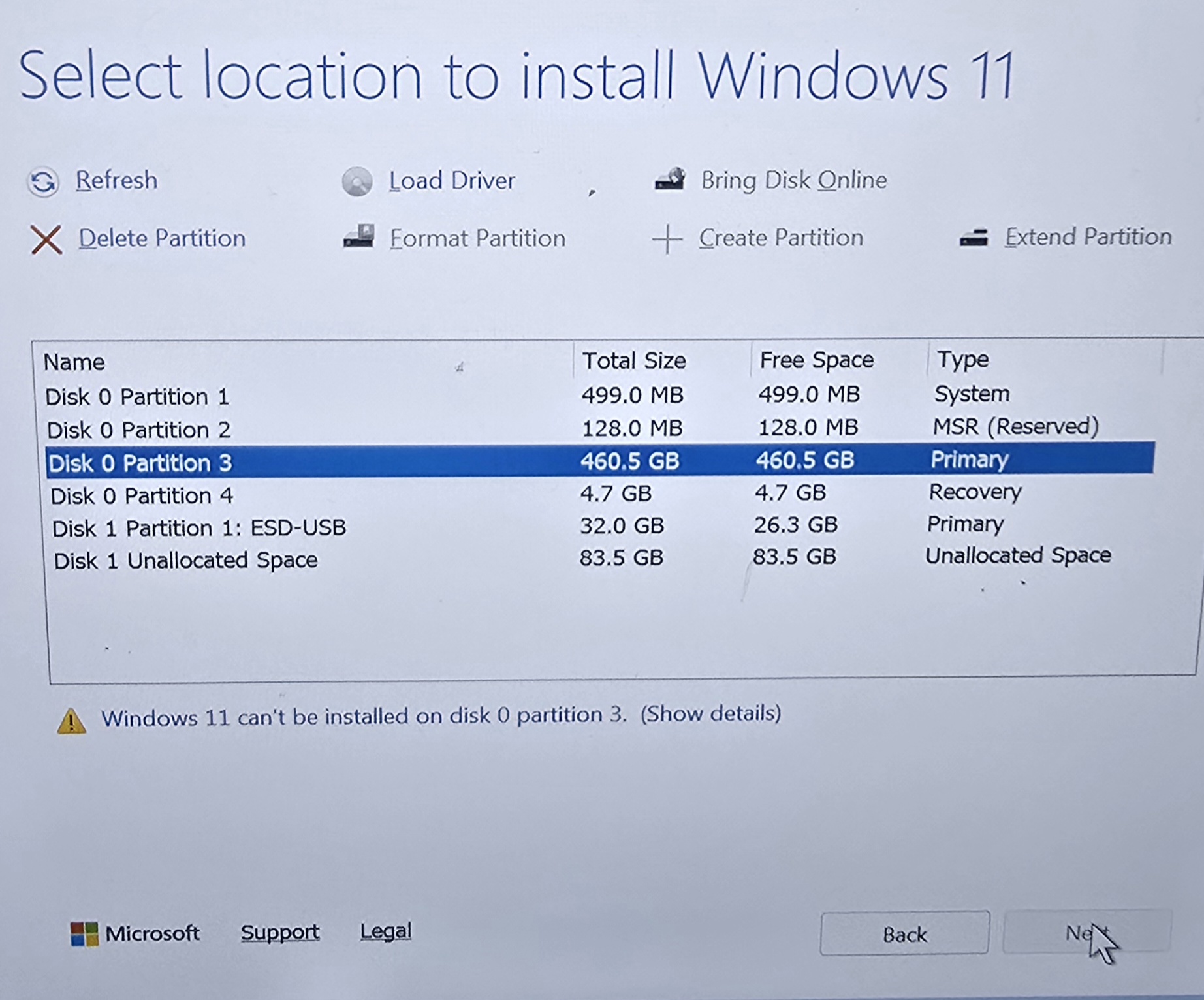Click the Bring Disk Online drive icon

(x=670, y=179)
